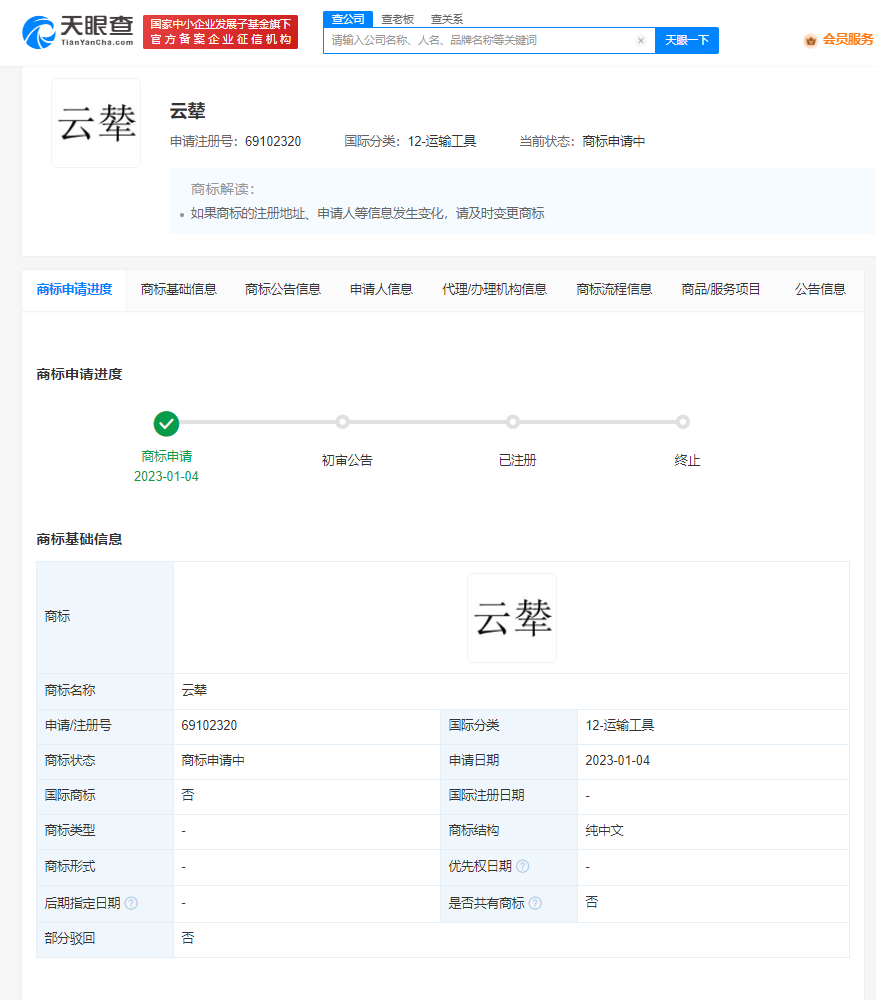
Task: Click the Tianyancha logo
Action: click(78, 32)
